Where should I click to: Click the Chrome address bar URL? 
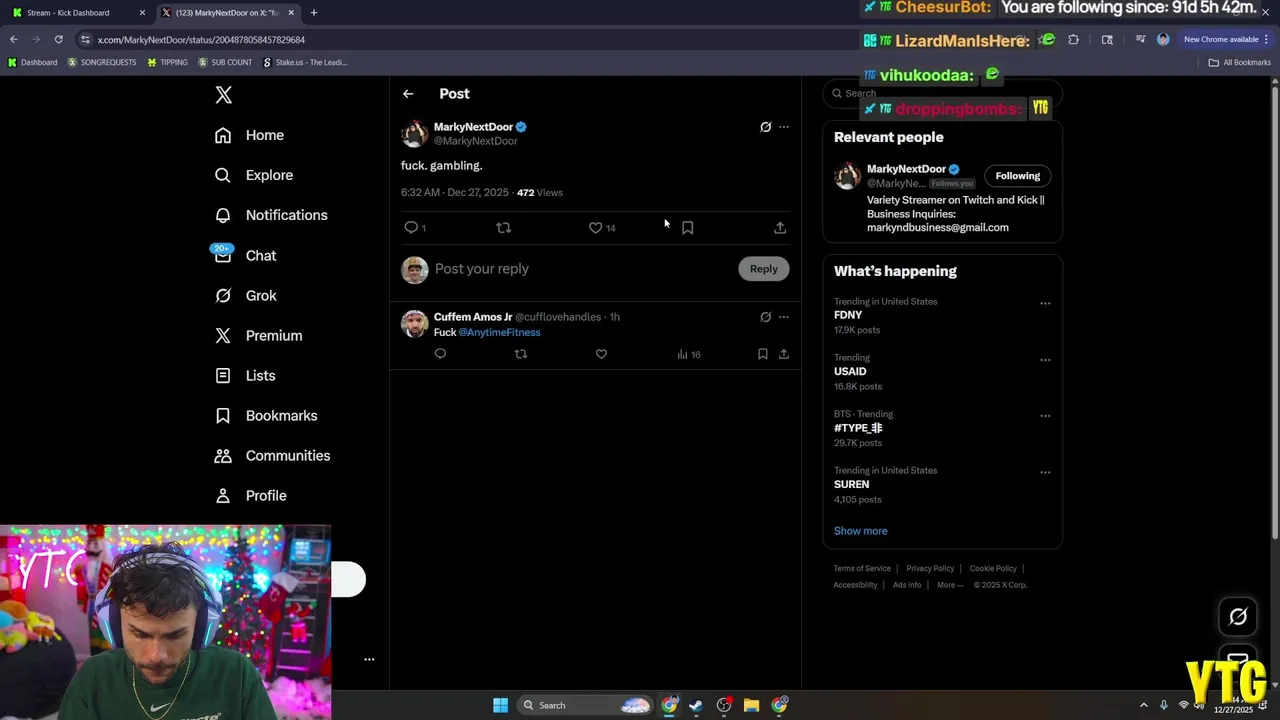201,40
